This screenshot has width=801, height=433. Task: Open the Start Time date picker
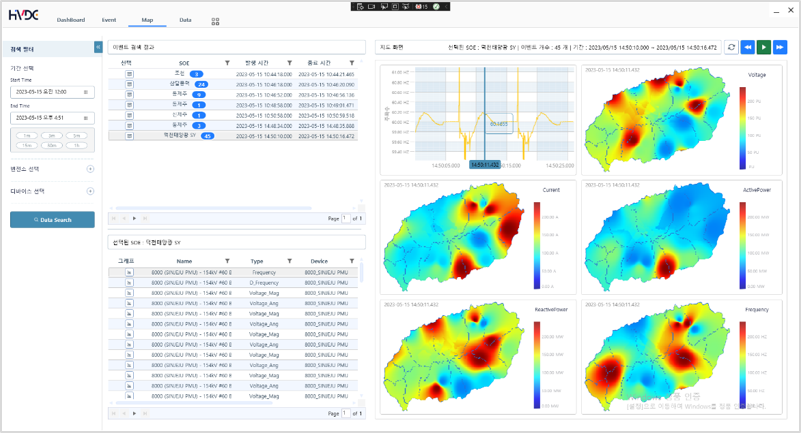click(x=86, y=92)
